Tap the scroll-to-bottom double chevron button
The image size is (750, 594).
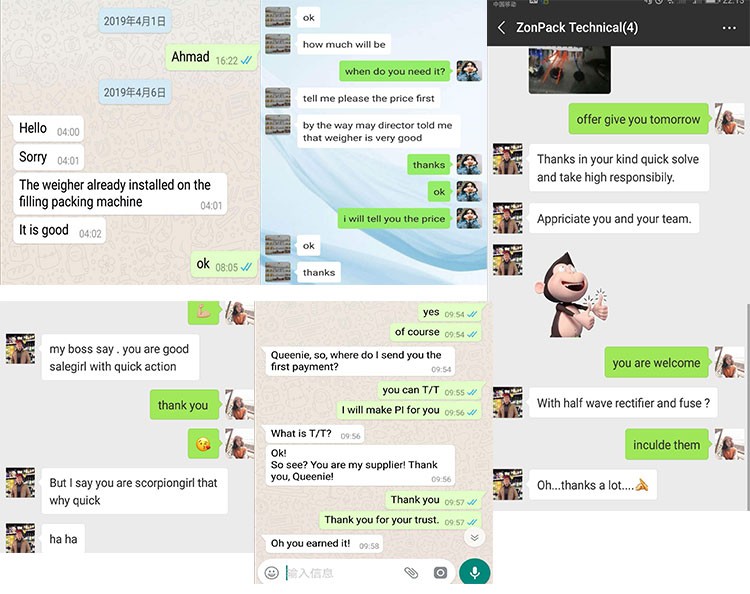pos(474,538)
